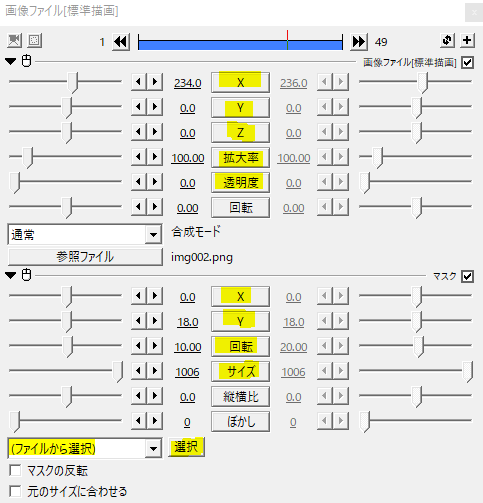Jump to the last frame with forward icon
This screenshot has width=483, height=503.
coord(359,42)
